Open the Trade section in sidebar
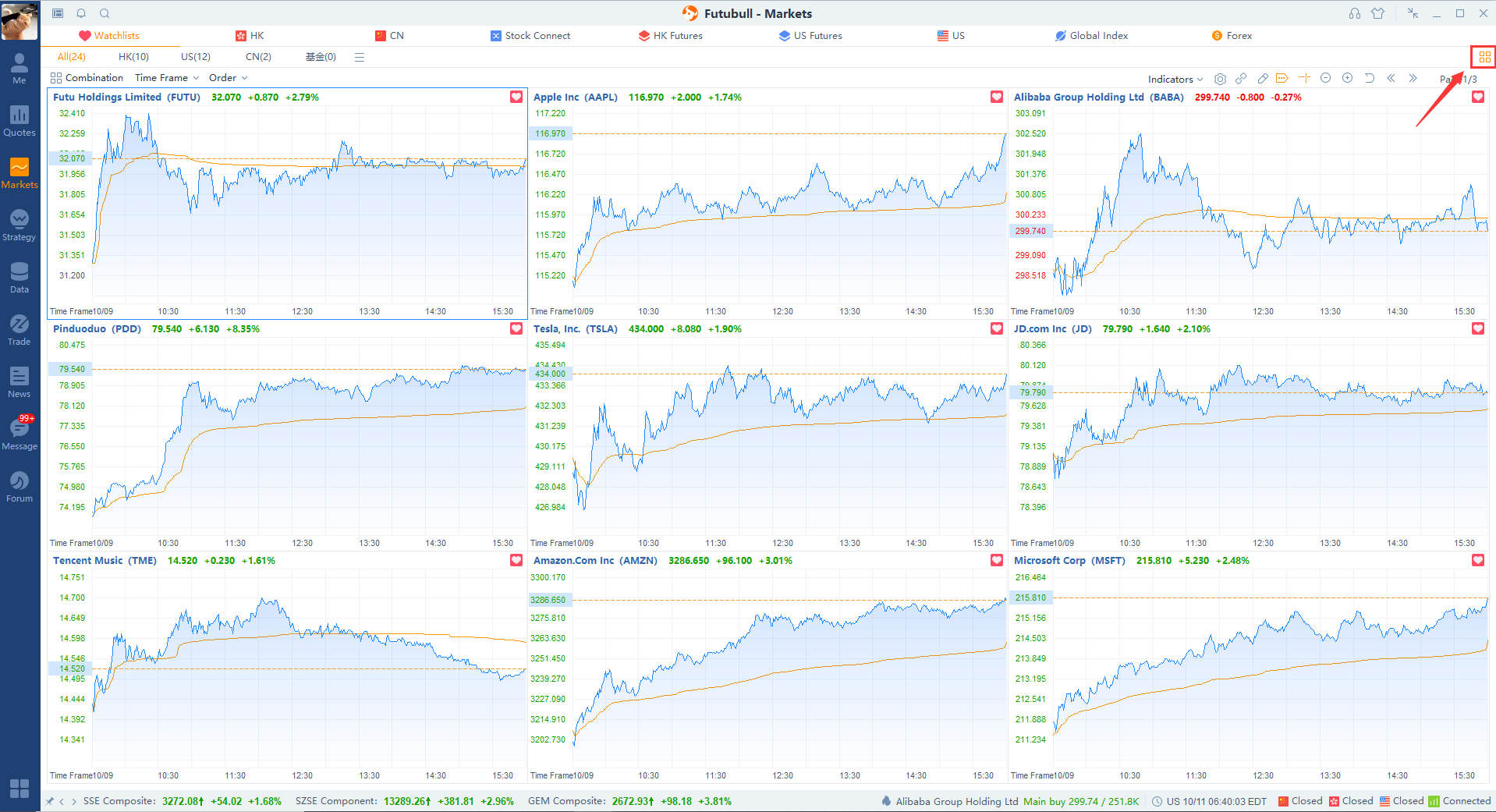This screenshot has width=1496, height=812. pos(19,330)
